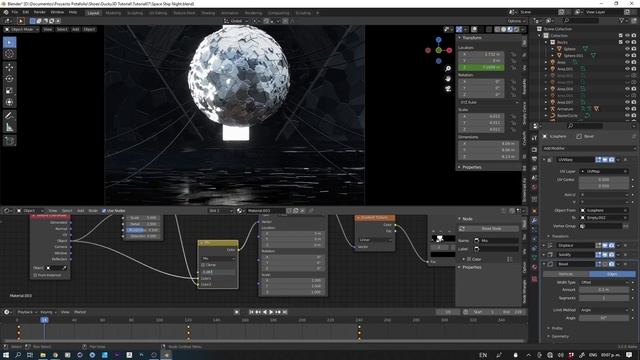Toggle Clamp checkbox in Mix node
The height and width of the screenshot is (360, 640).
point(203,265)
